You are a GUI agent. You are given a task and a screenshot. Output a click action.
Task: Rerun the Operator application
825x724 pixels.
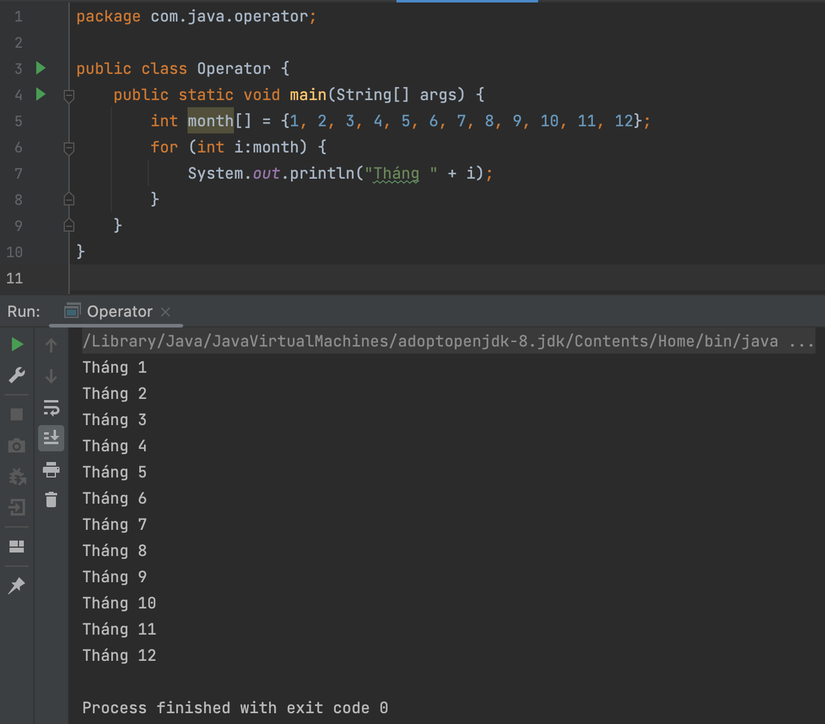point(16,343)
